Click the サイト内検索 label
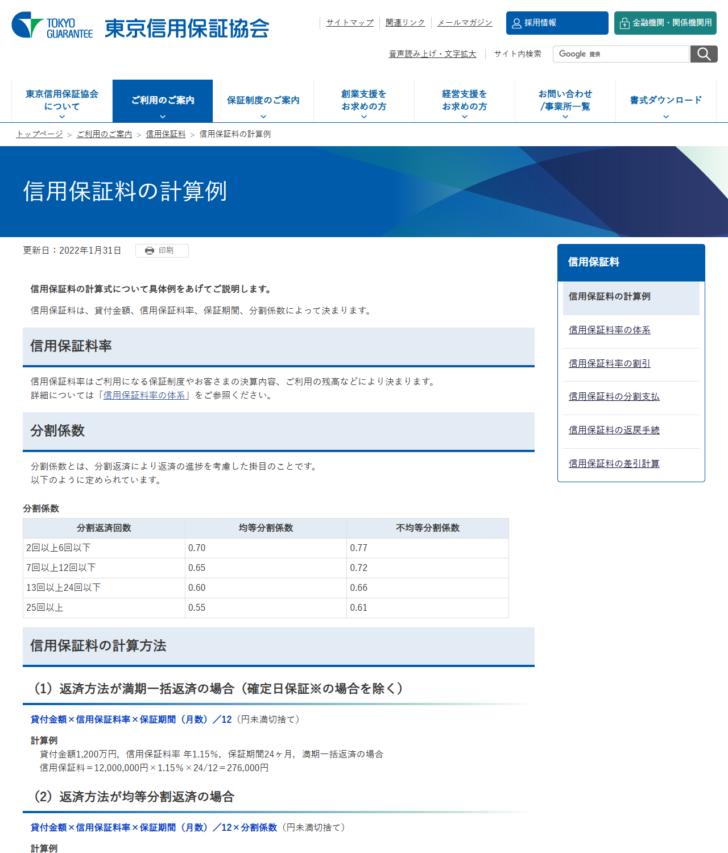Screen dimensions: 728x853 click(x=517, y=54)
